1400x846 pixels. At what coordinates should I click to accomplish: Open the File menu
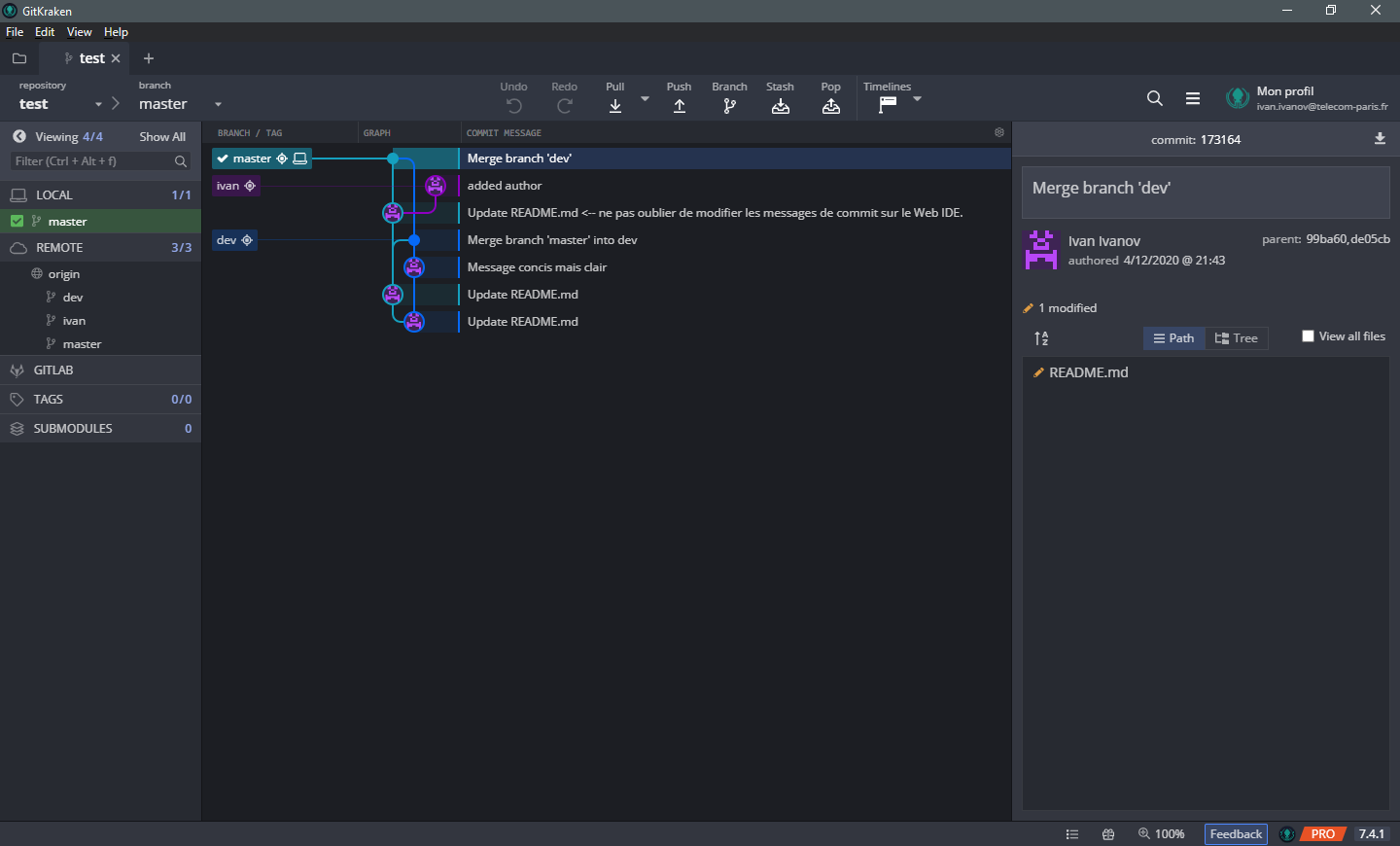pyautogui.click(x=15, y=32)
